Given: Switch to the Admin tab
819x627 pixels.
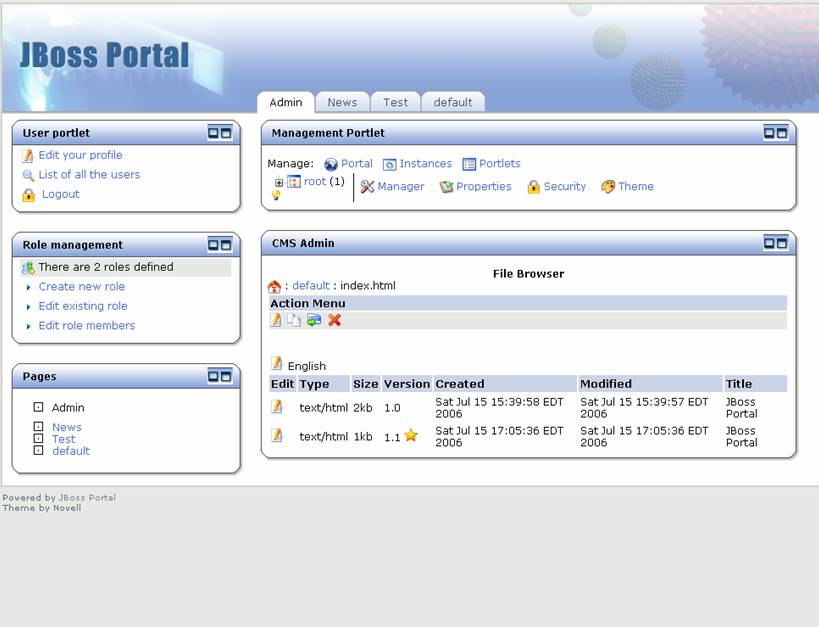Looking at the screenshot, I should pyautogui.click(x=286, y=102).
